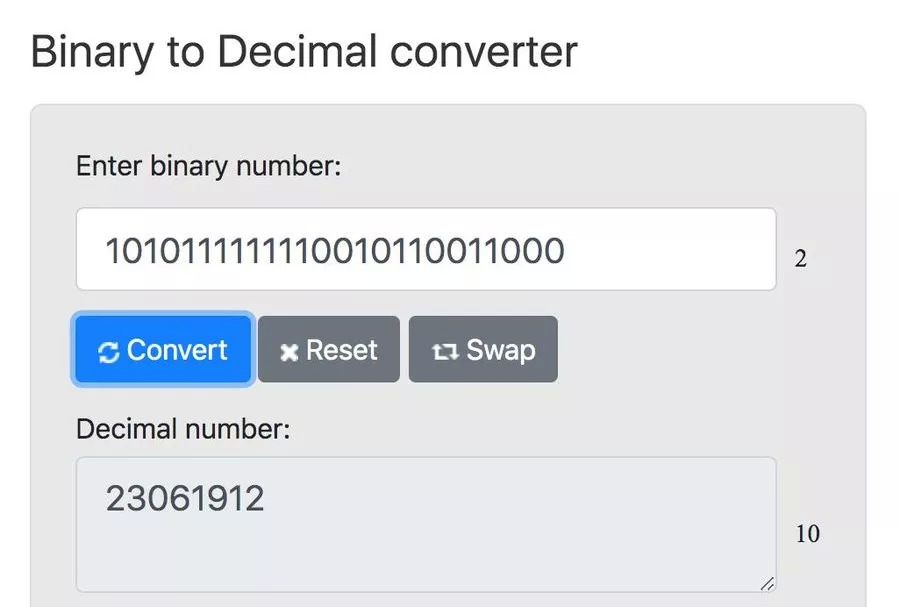Click the refresh arrows icon on Convert
This screenshot has height=607, width=900.
(108, 351)
